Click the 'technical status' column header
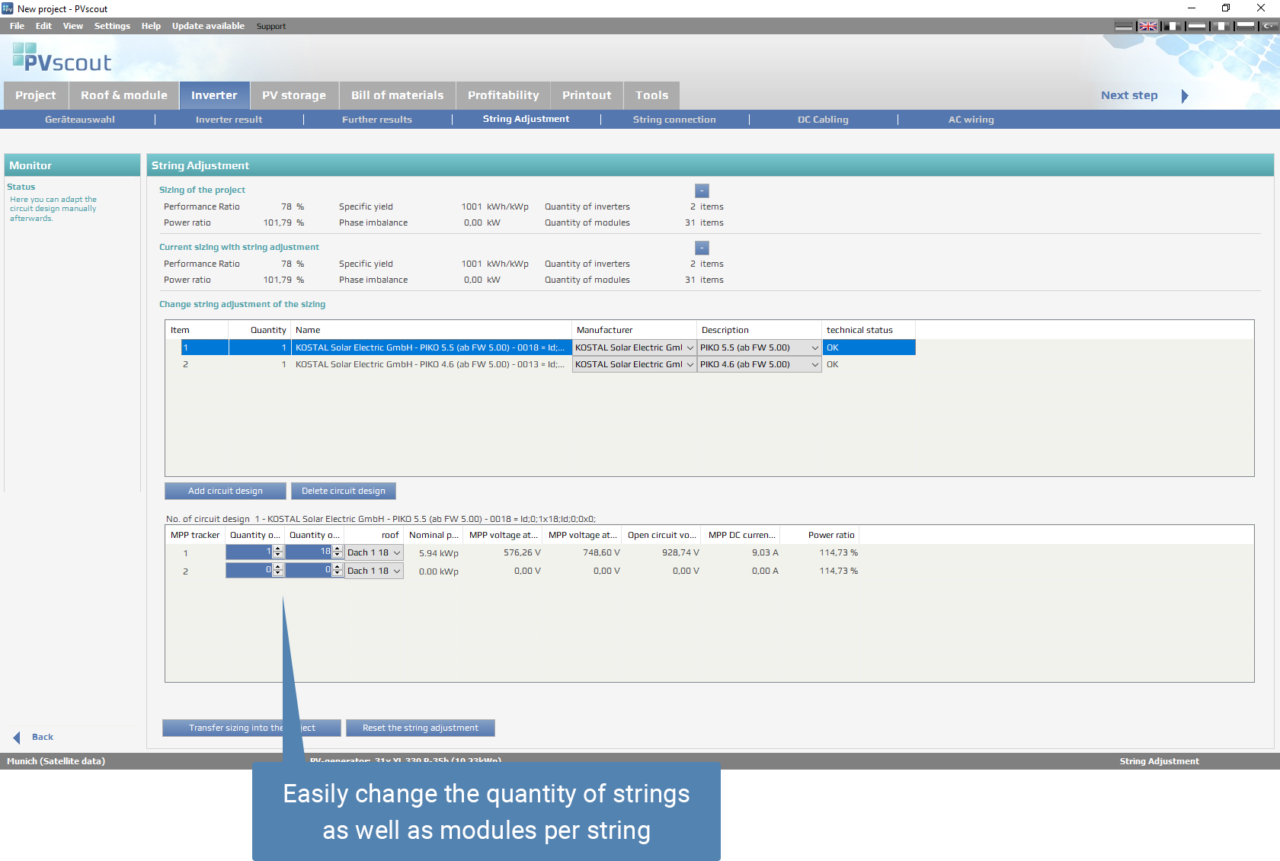1280x861 pixels. pos(868,330)
